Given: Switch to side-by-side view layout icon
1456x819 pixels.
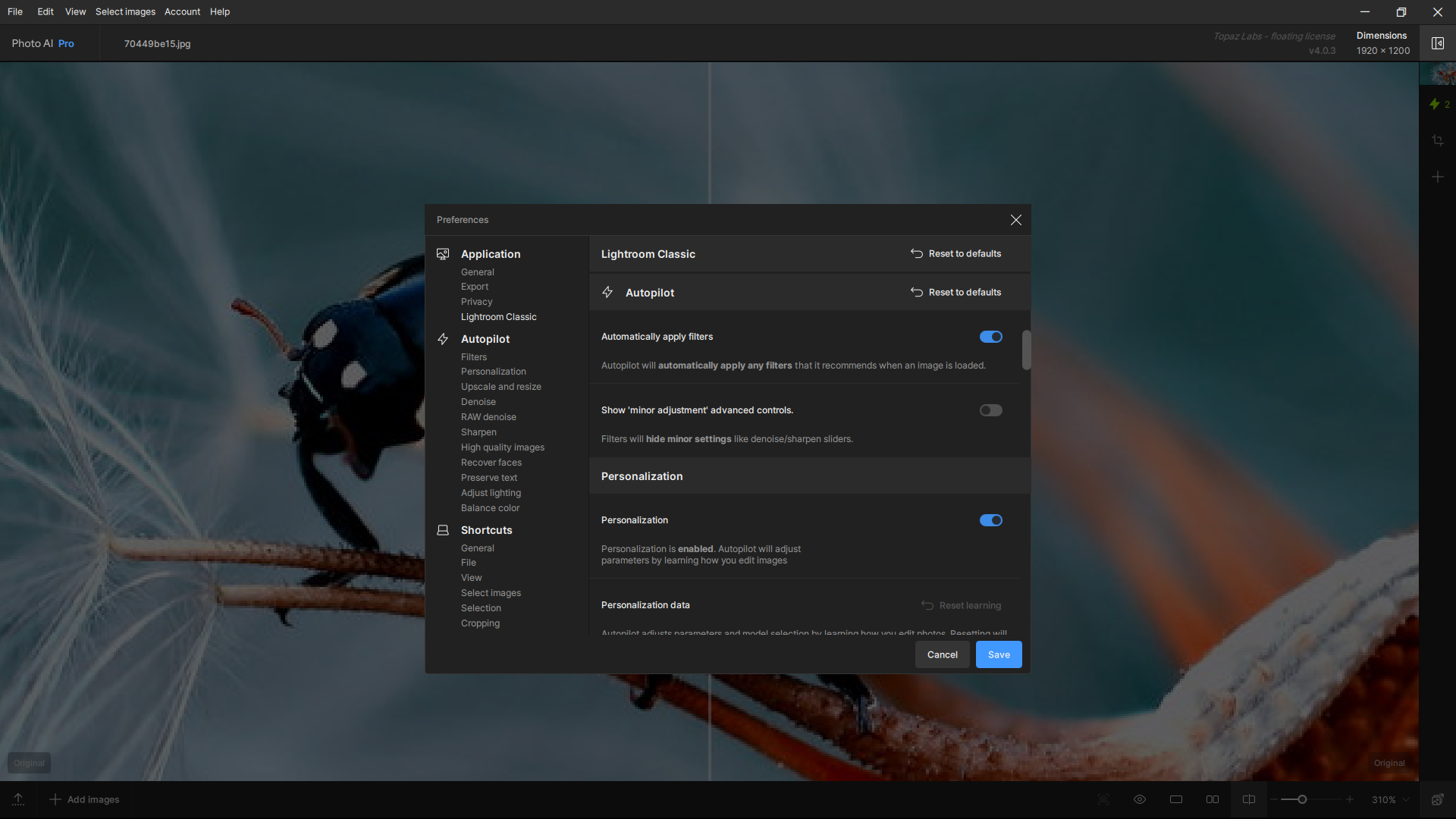Looking at the screenshot, I should (x=1213, y=799).
